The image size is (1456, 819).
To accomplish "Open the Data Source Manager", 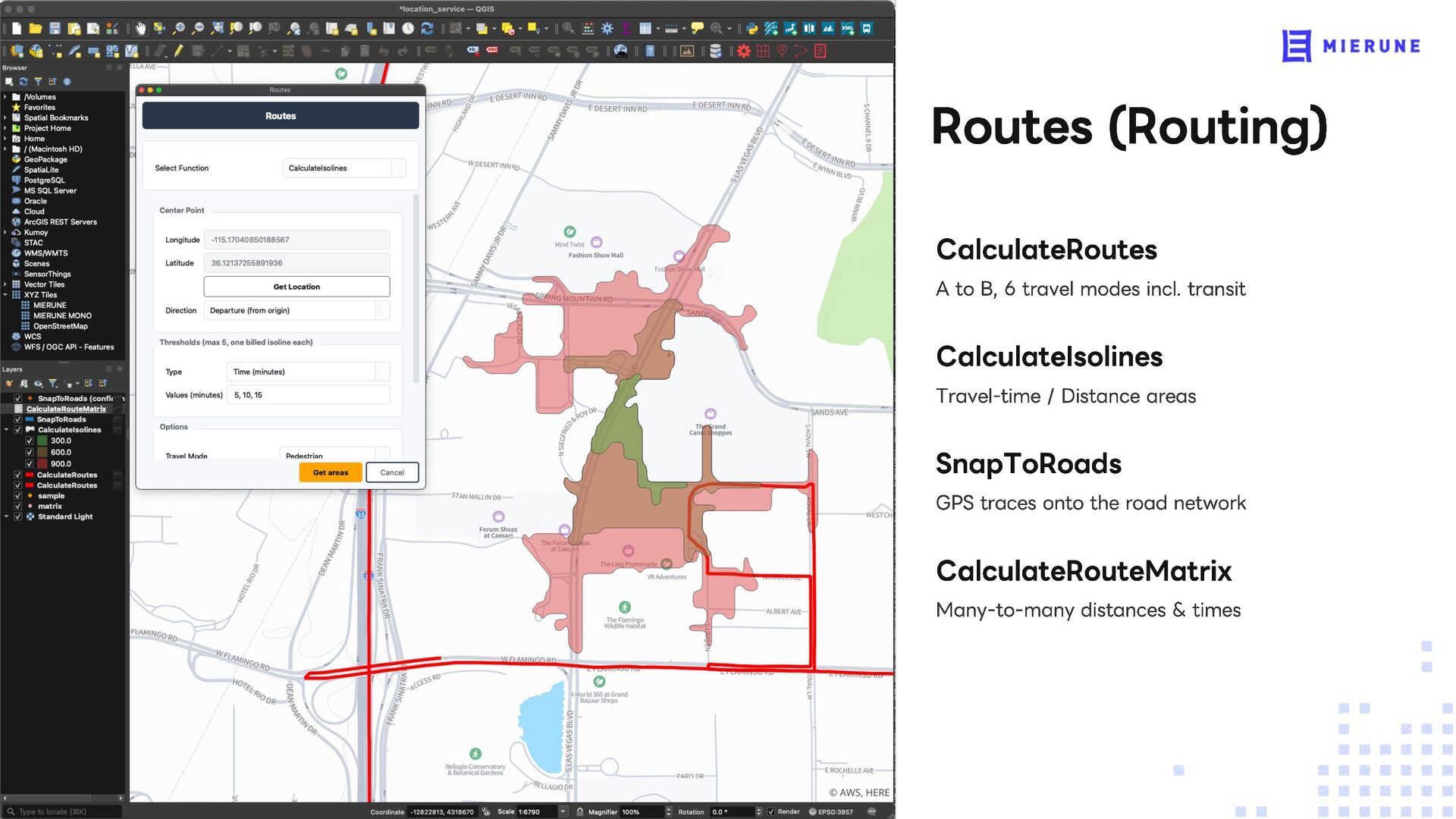I will click(x=17, y=51).
